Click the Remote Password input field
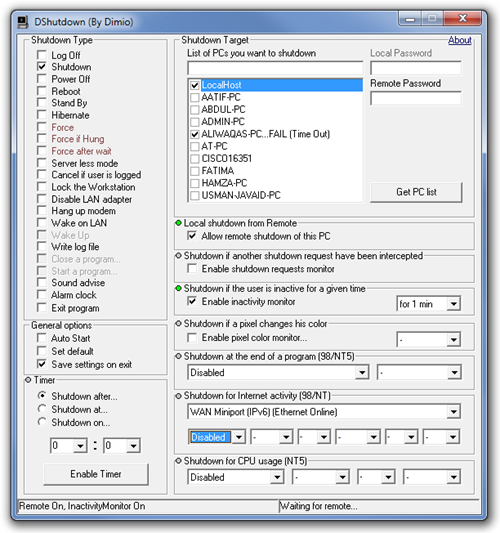Viewport: 500px width, 533px height. click(x=416, y=98)
